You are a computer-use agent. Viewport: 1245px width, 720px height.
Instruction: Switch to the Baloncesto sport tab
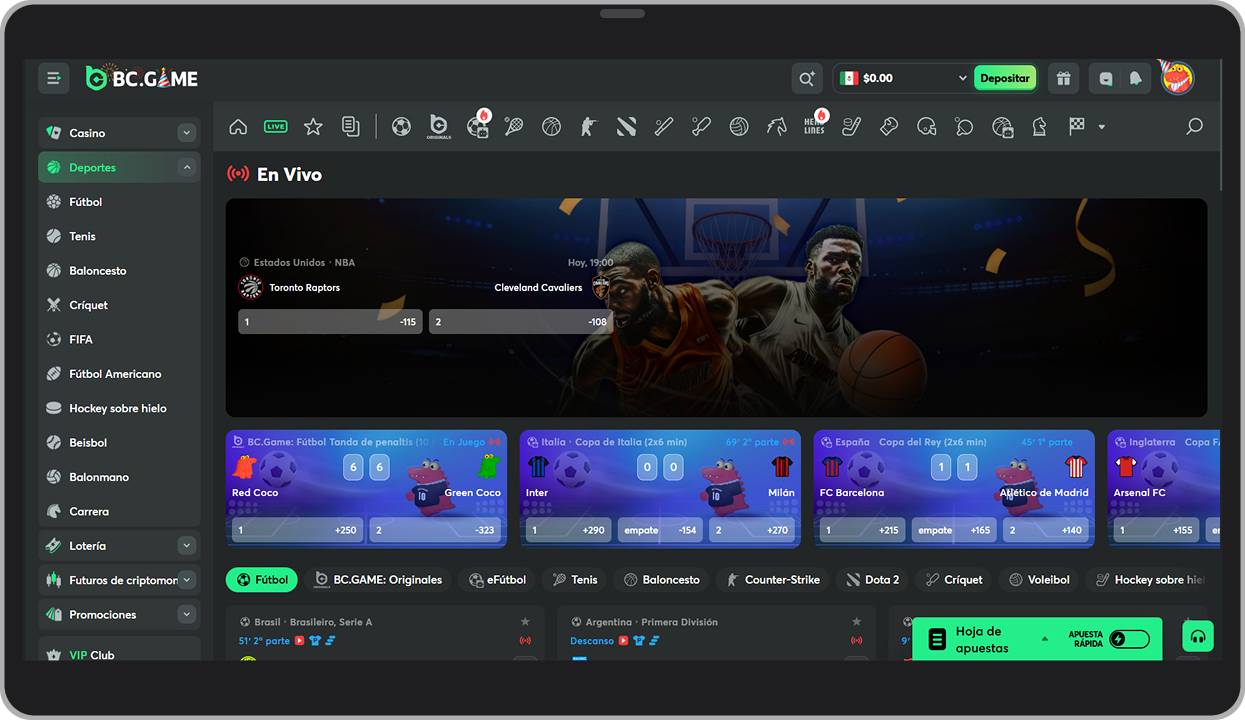coord(661,580)
